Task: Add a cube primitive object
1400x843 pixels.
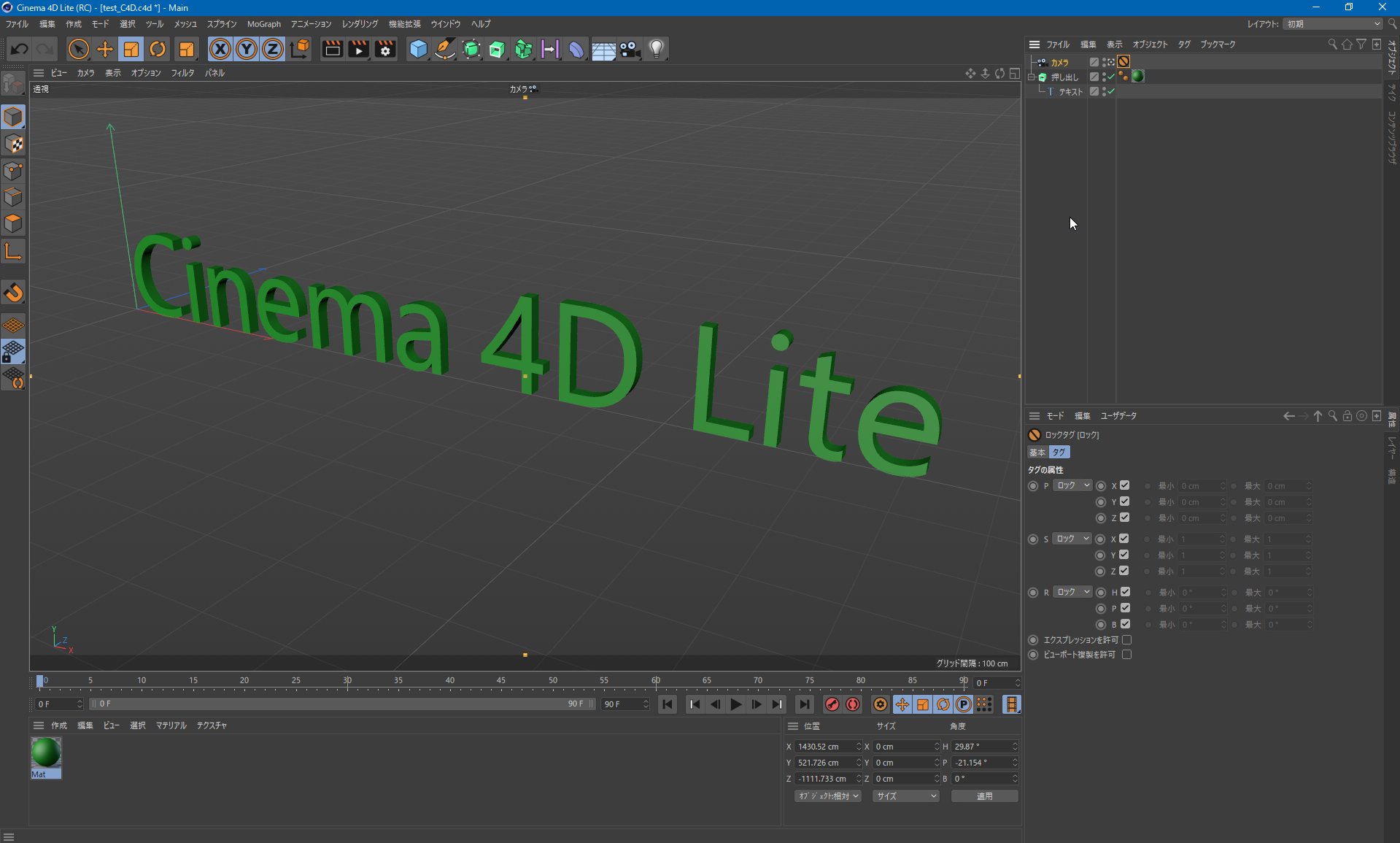Action: (x=418, y=49)
